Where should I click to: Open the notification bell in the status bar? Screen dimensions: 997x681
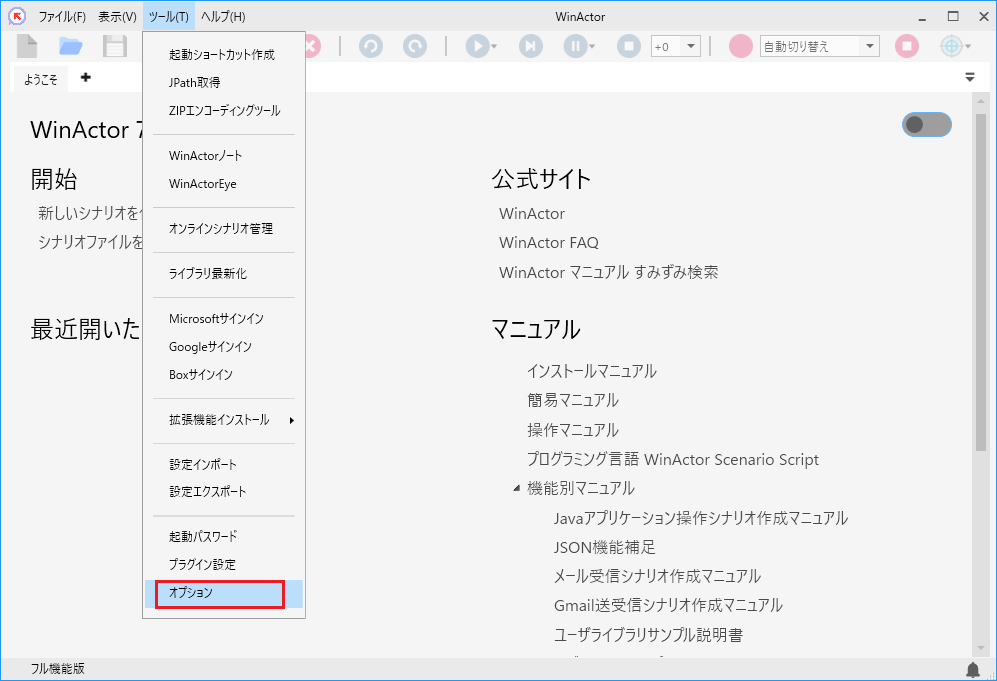coord(973,669)
